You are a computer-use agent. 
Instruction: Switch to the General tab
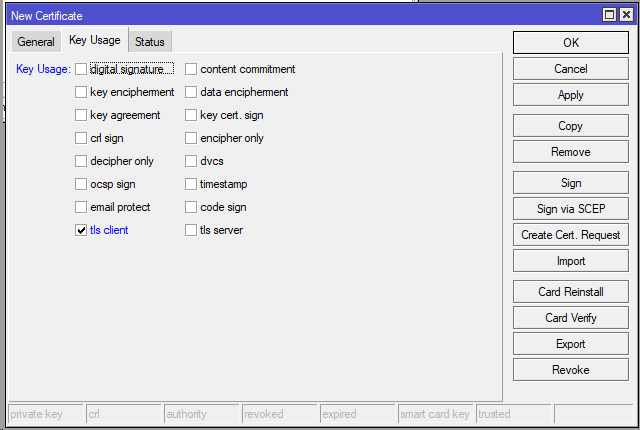point(36,42)
